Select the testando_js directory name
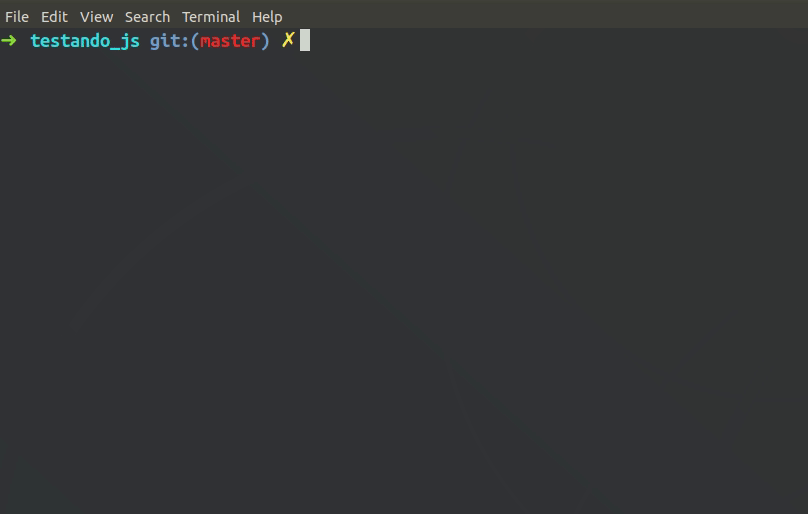The width and height of the screenshot is (808, 514). click(x=85, y=41)
